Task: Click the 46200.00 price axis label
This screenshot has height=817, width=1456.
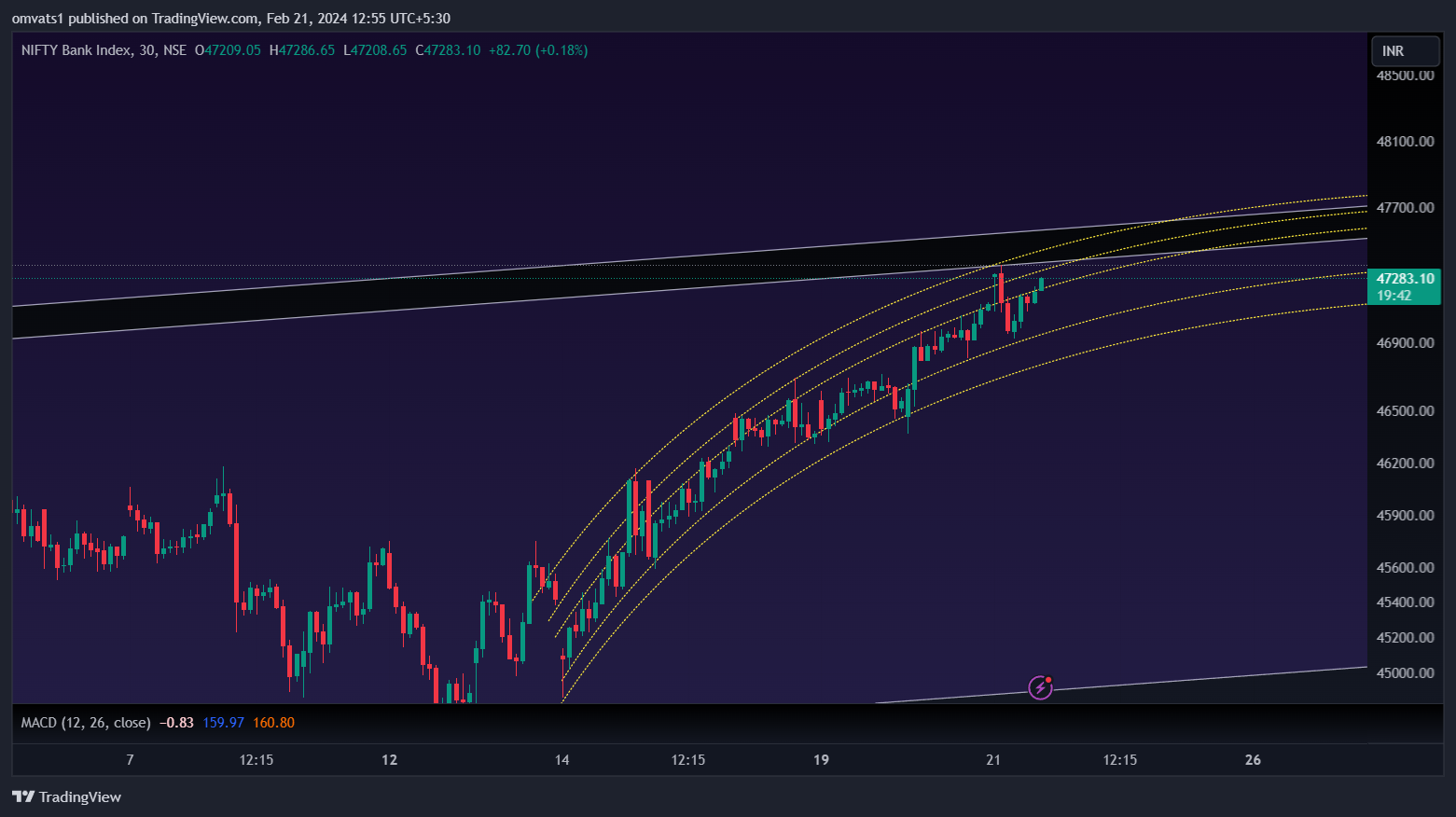Action: (x=1405, y=464)
